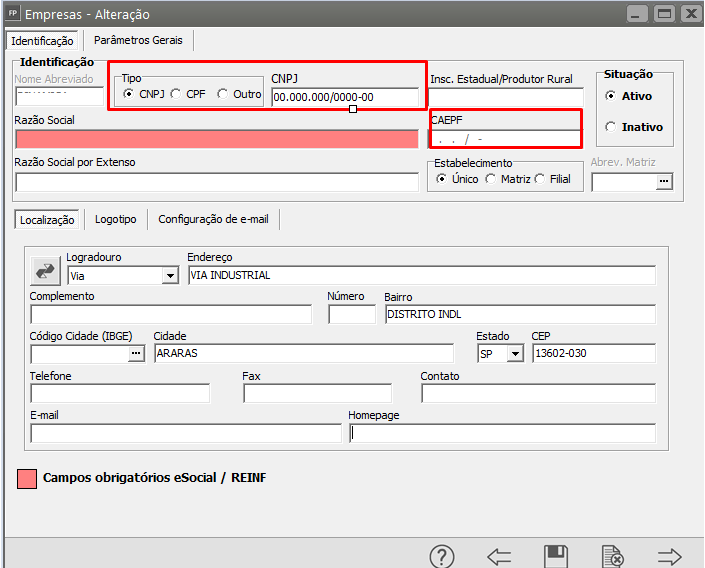Save the company record with floppy disk icon
The image size is (705, 568).
556,556
